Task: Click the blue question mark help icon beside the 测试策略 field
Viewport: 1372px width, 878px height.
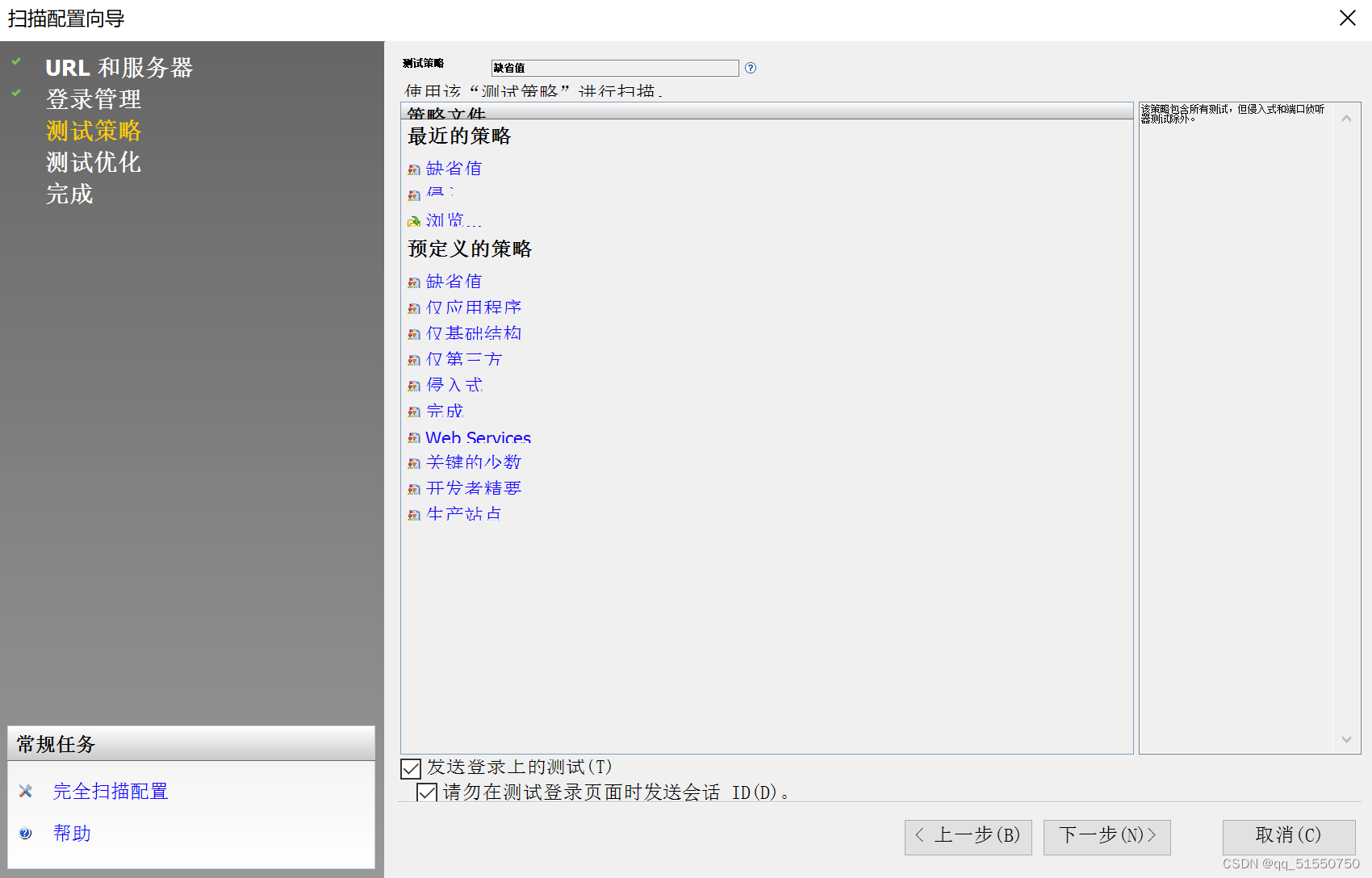Action: coord(751,68)
